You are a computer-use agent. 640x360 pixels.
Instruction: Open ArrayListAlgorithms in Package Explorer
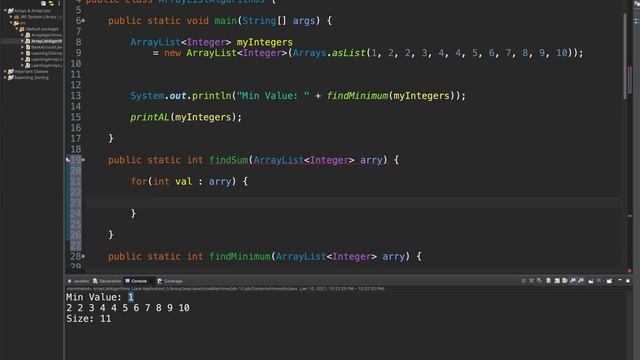47,41
